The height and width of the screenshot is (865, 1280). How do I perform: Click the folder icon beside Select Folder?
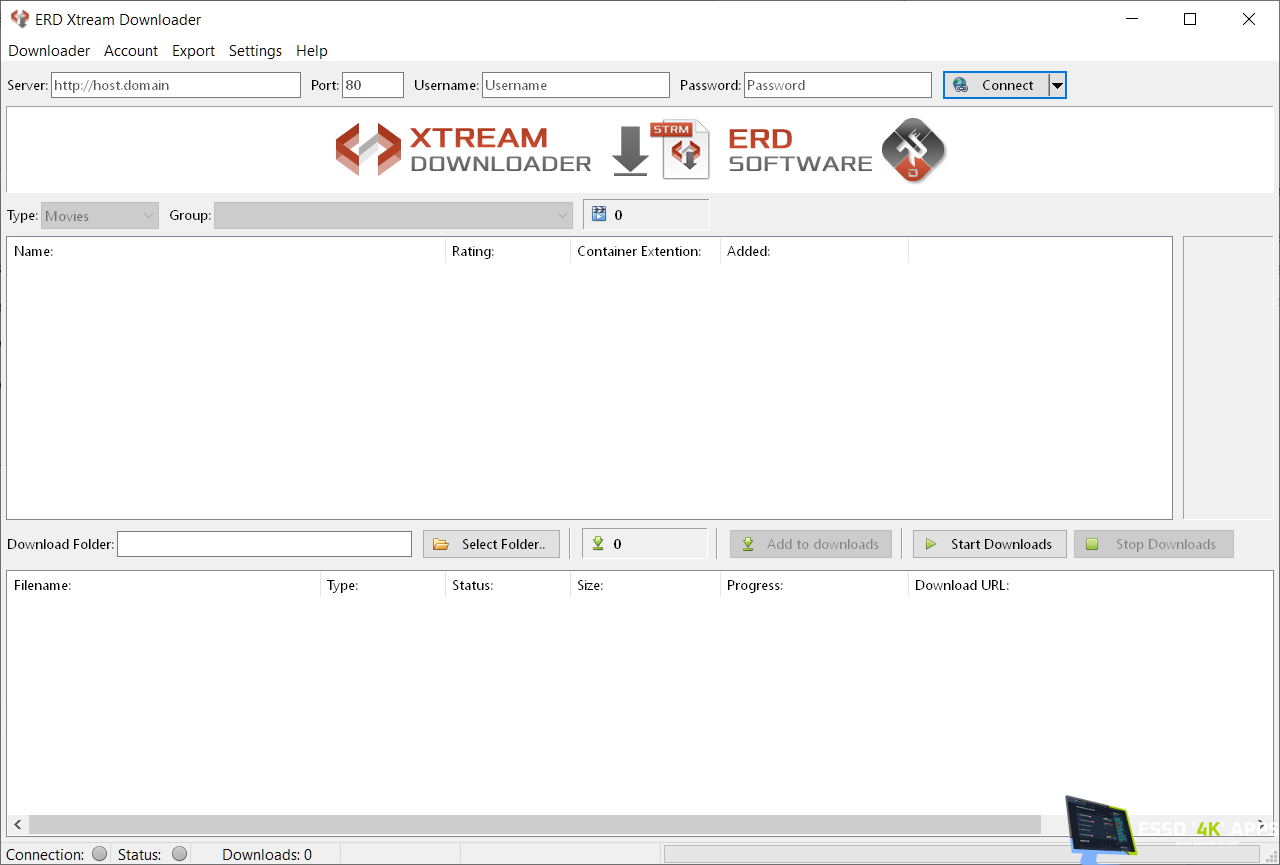click(x=440, y=543)
